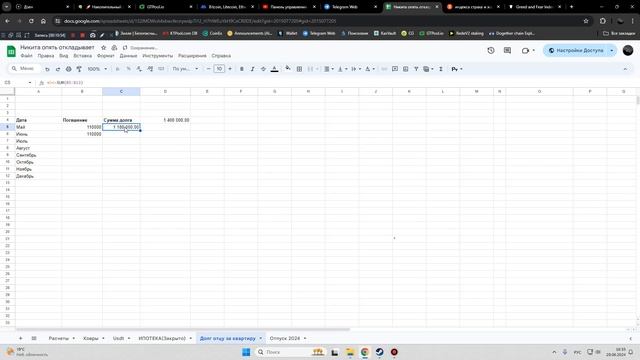Move document with folder icon

point(114,48)
